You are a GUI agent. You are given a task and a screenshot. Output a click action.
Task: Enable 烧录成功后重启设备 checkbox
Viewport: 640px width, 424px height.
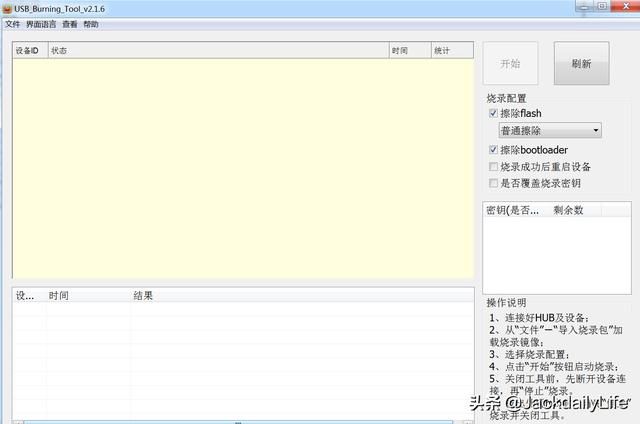493,166
